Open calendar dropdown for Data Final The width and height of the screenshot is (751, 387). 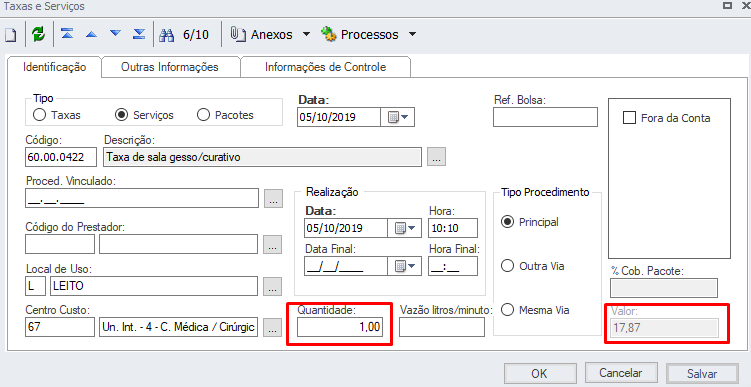click(405, 266)
